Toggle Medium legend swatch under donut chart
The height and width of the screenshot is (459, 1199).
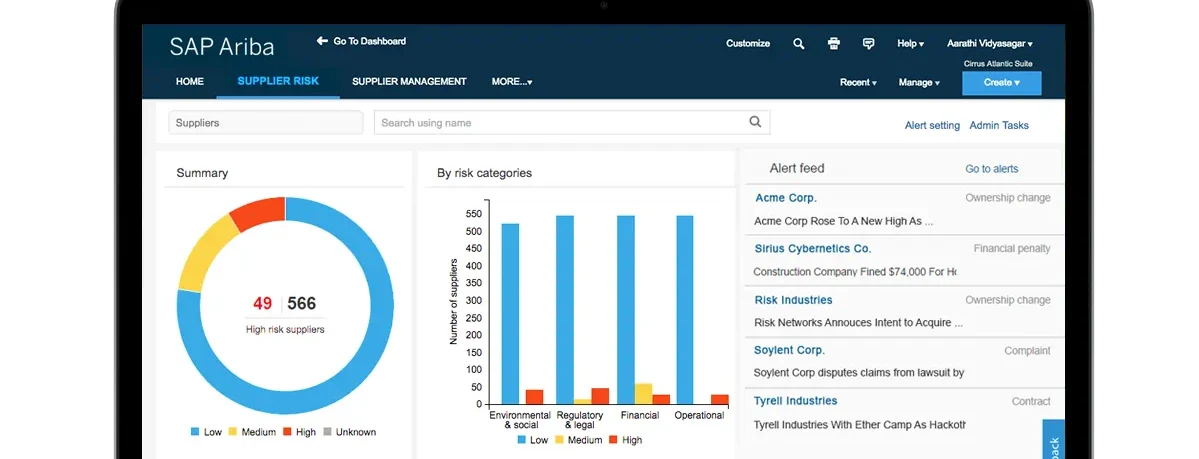click(232, 432)
